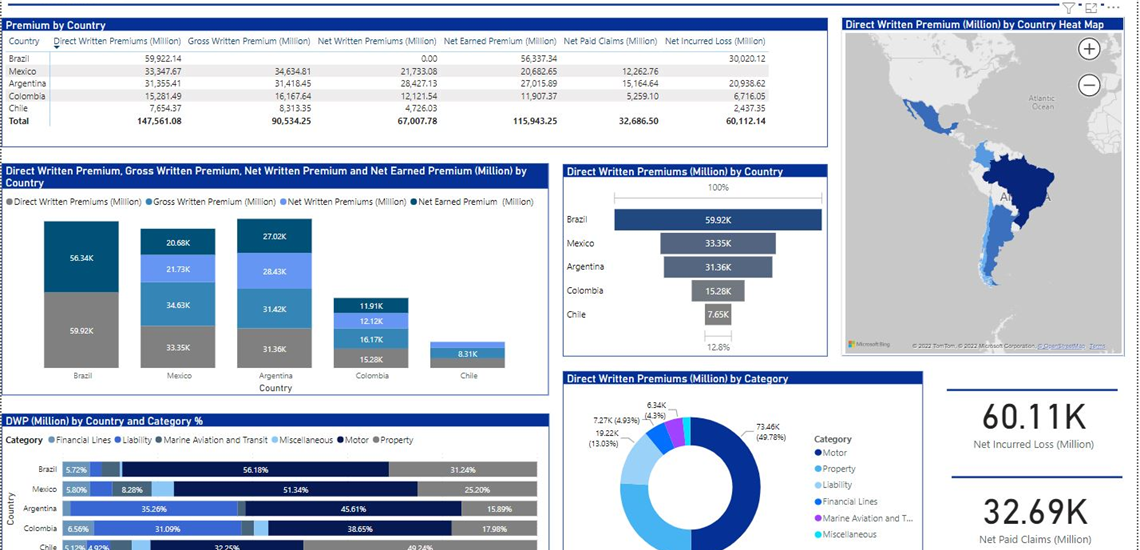The width and height of the screenshot is (1140, 550).
Task: Sort by Net Incurred Loss column header
Action: click(x=715, y=41)
